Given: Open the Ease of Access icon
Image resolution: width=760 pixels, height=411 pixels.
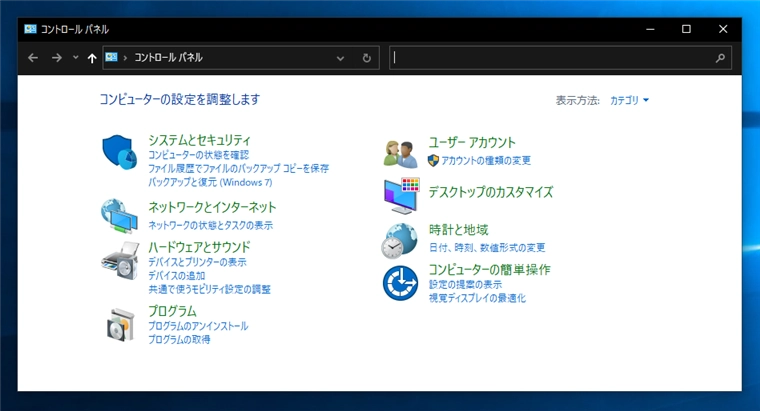Looking at the screenshot, I should [x=400, y=283].
